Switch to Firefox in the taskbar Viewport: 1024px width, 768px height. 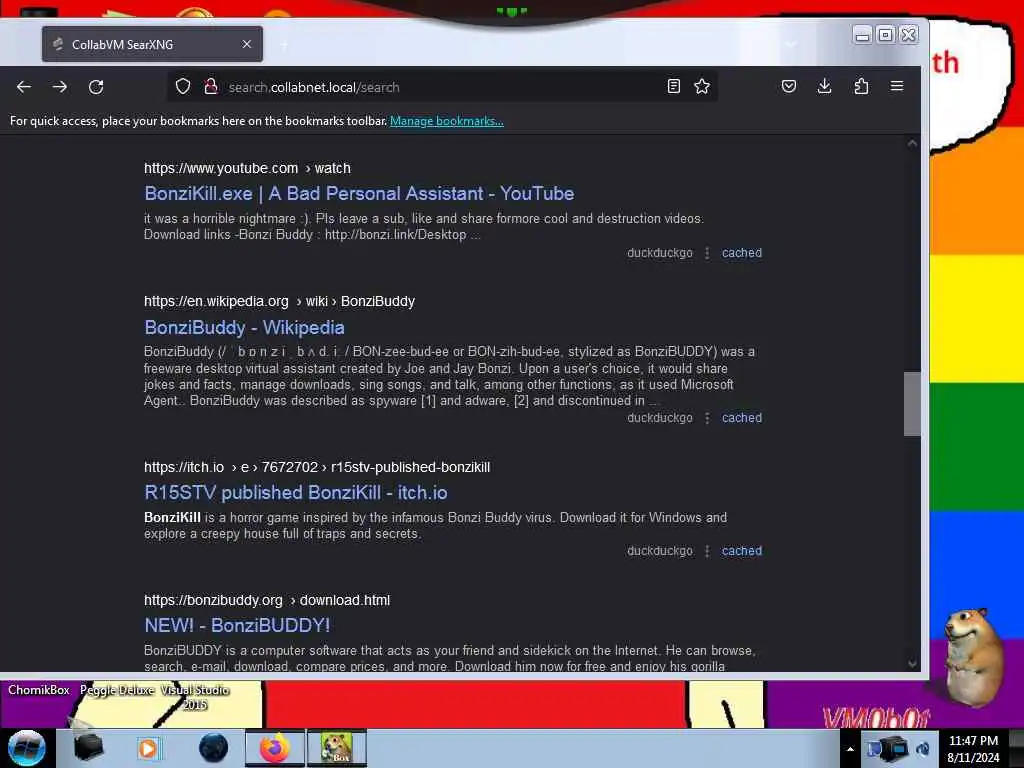point(275,748)
